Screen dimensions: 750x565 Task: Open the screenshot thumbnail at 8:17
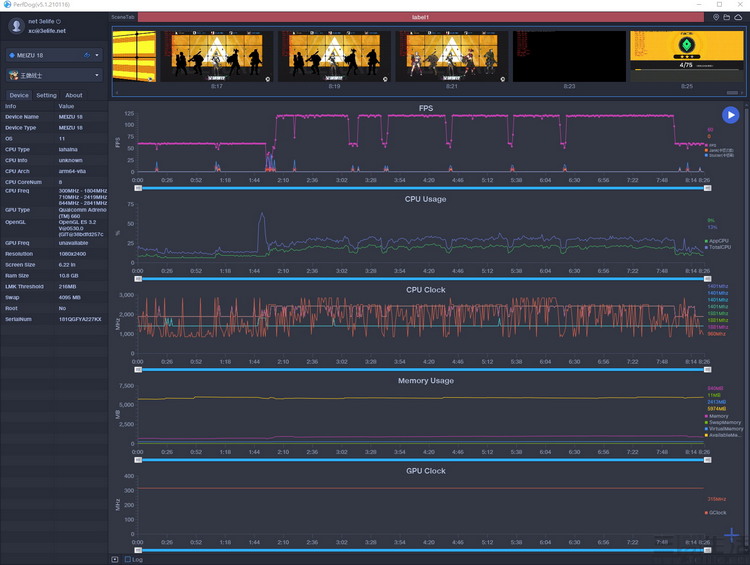217,56
